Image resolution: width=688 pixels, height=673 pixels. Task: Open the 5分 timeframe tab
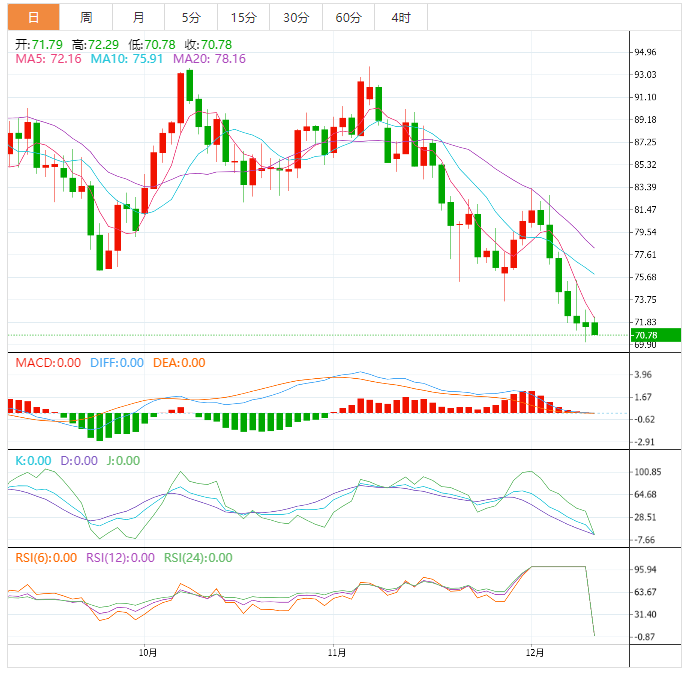(x=190, y=17)
